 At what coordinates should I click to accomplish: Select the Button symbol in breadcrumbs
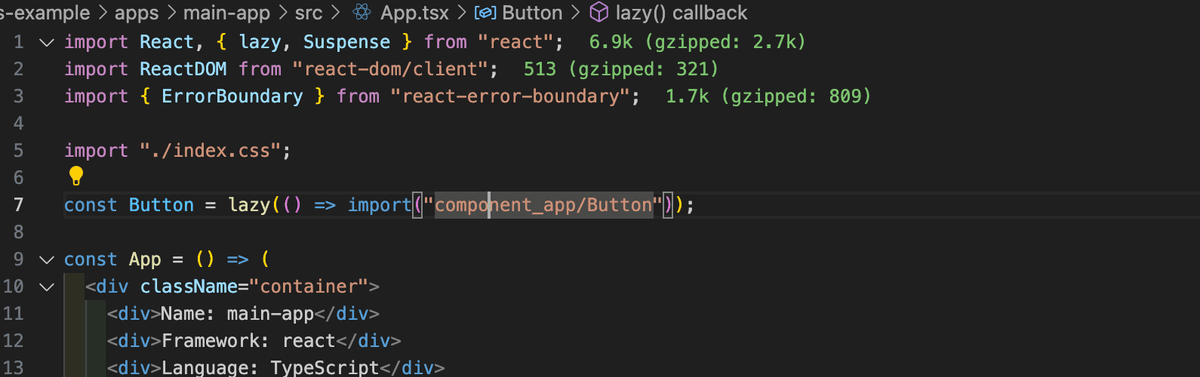coord(531,14)
